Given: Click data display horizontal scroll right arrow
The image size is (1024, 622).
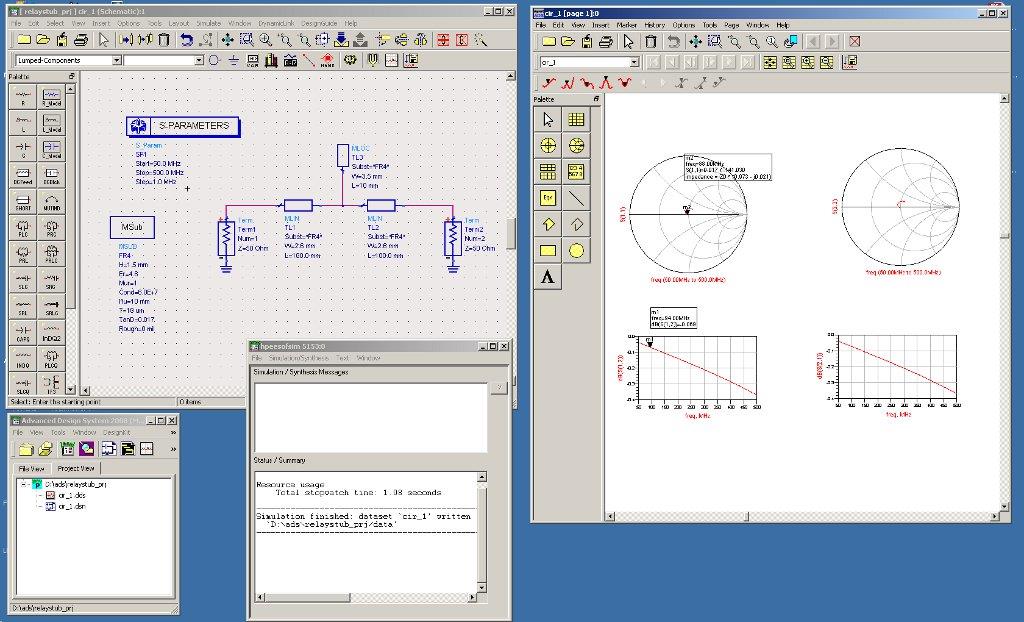Looking at the screenshot, I should (995, 516).
